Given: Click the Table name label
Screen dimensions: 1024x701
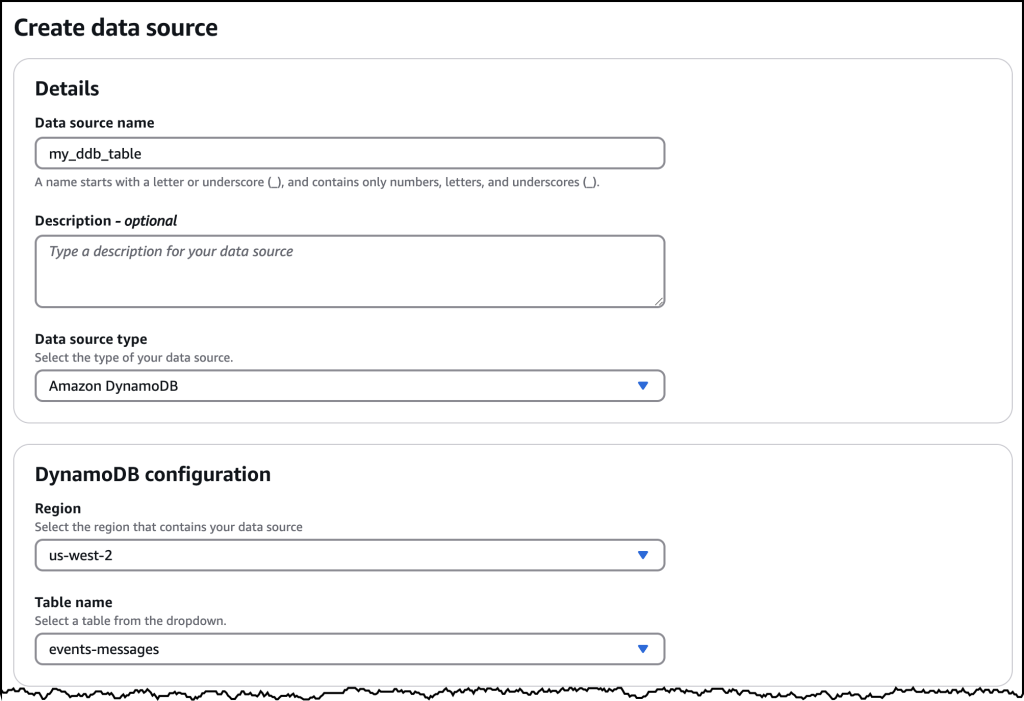Looking at the screenshot, I should coord(74,602).
